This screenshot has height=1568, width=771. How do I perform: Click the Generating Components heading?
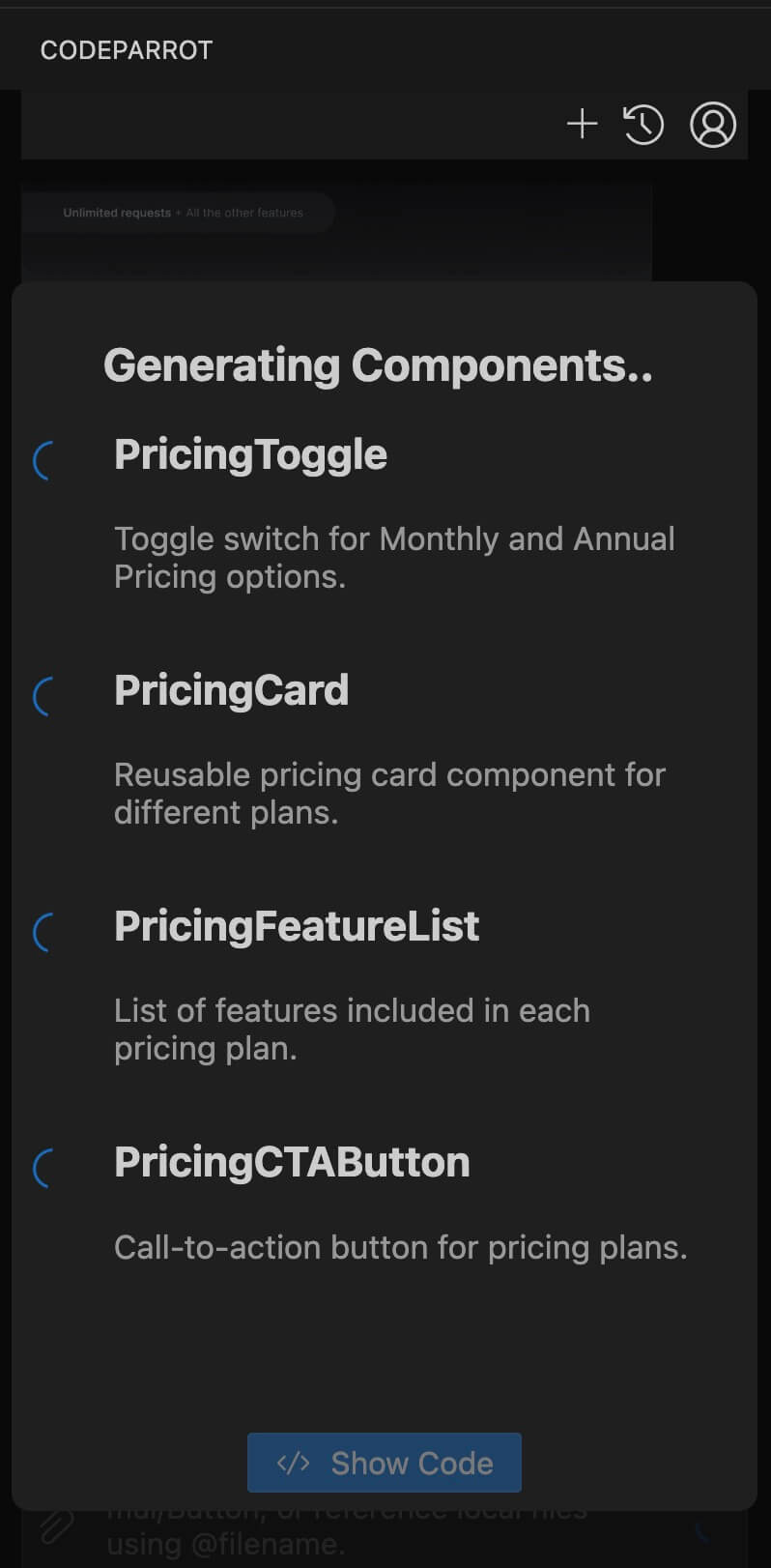coord(378,365)
